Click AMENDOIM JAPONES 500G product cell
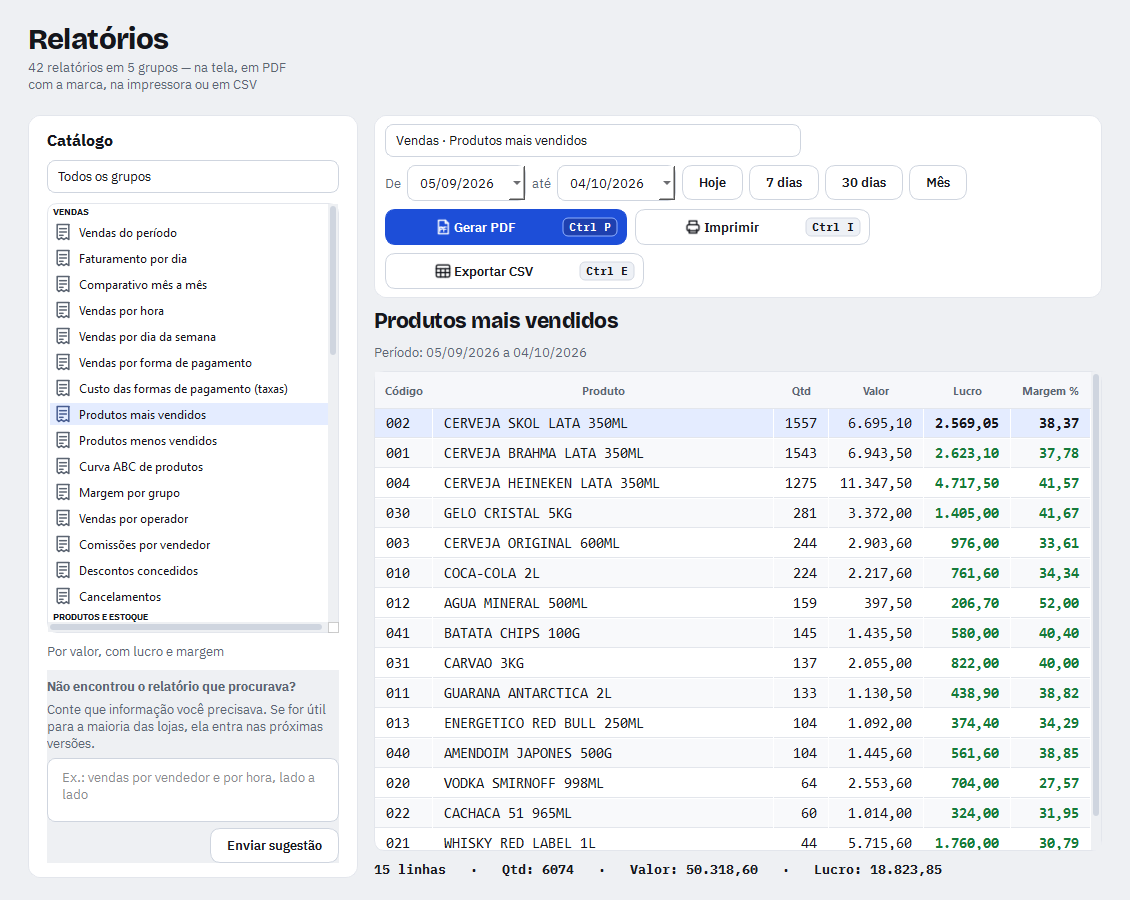This screenshot has width=1130, height=900. pyautogui.click(x=603, y=754)
